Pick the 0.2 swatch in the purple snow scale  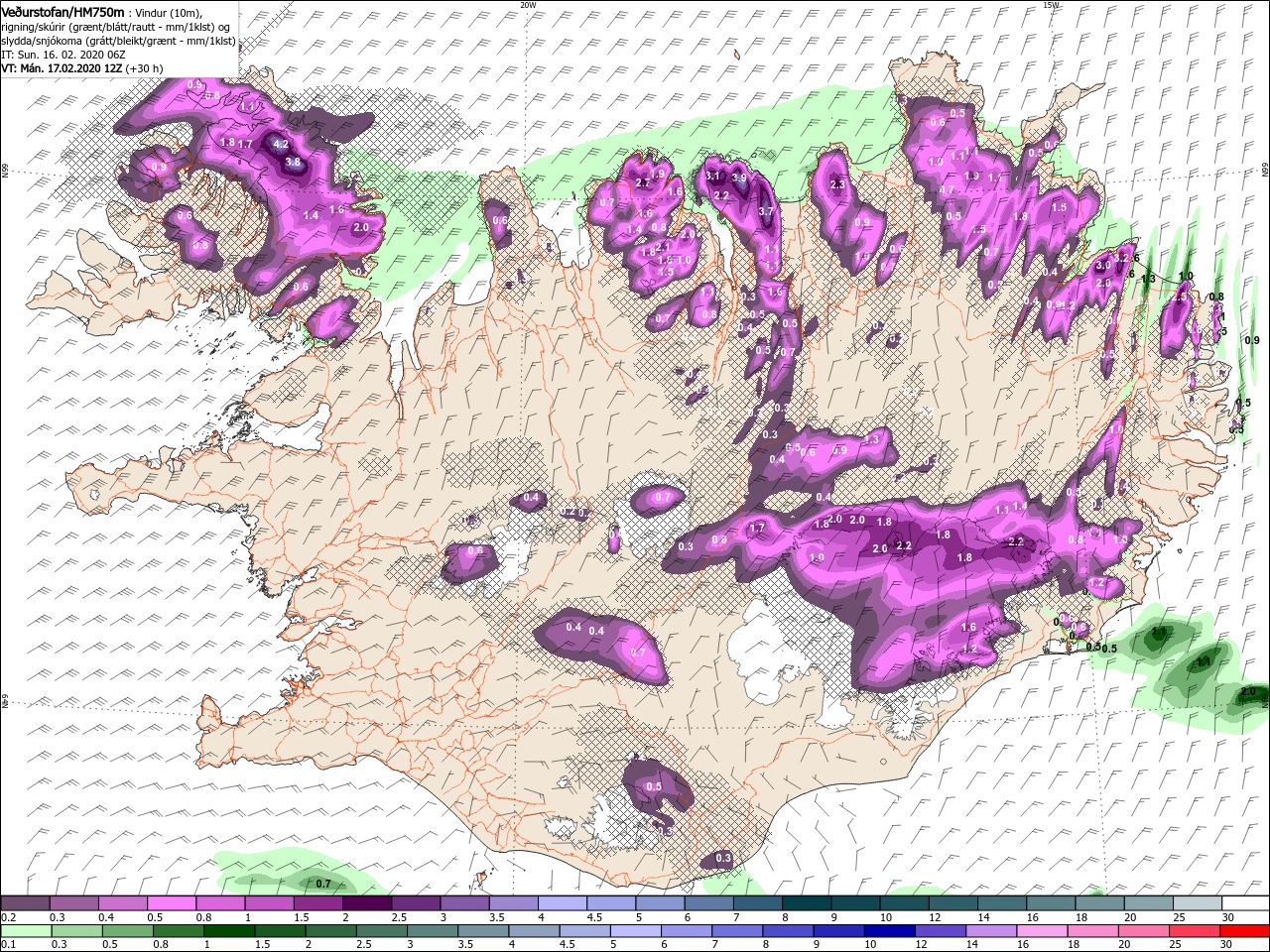[x=25, y=903]
